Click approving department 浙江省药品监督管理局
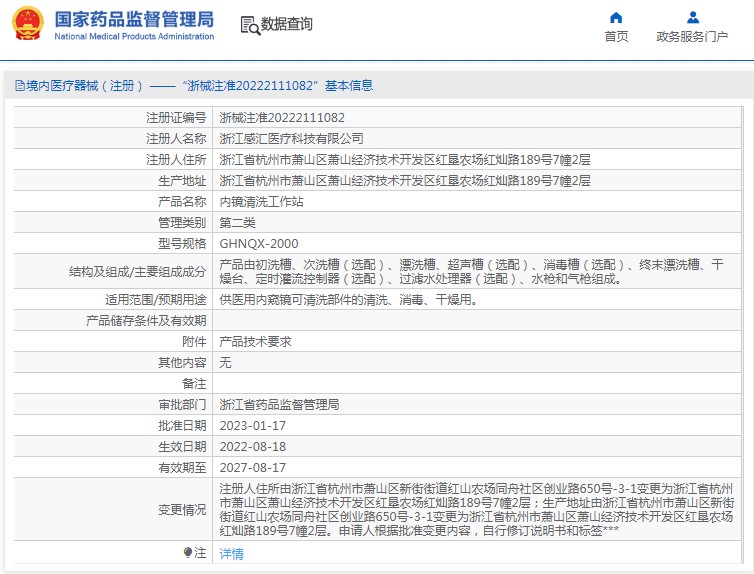Image resolution: width=754 pixels, height=574 pixels. [279, 405]
